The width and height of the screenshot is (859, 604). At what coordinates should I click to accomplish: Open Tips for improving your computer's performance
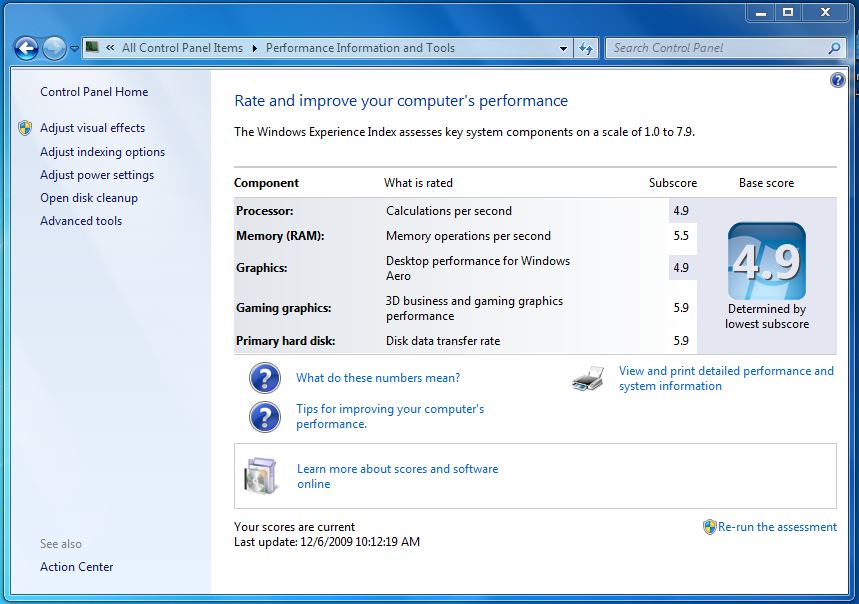click(390, 416)
